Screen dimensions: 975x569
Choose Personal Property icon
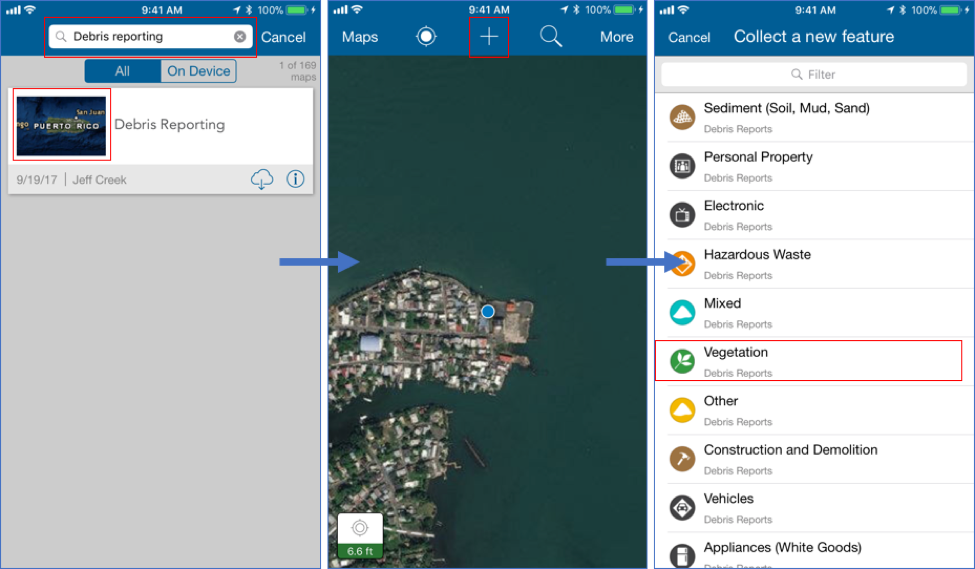coord(682,166)
